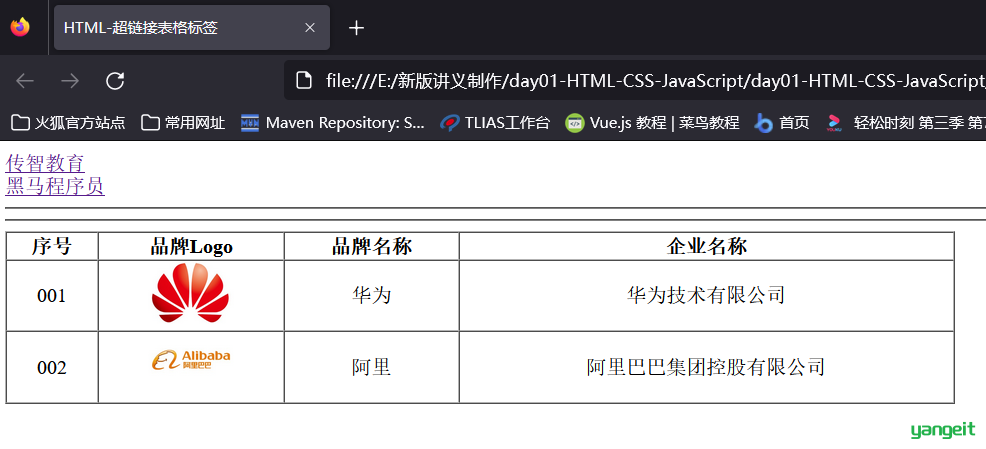This screenshot has height=449, width=986.
Task: Open the Maven Repository bookmark
Action: coord(333,123)
